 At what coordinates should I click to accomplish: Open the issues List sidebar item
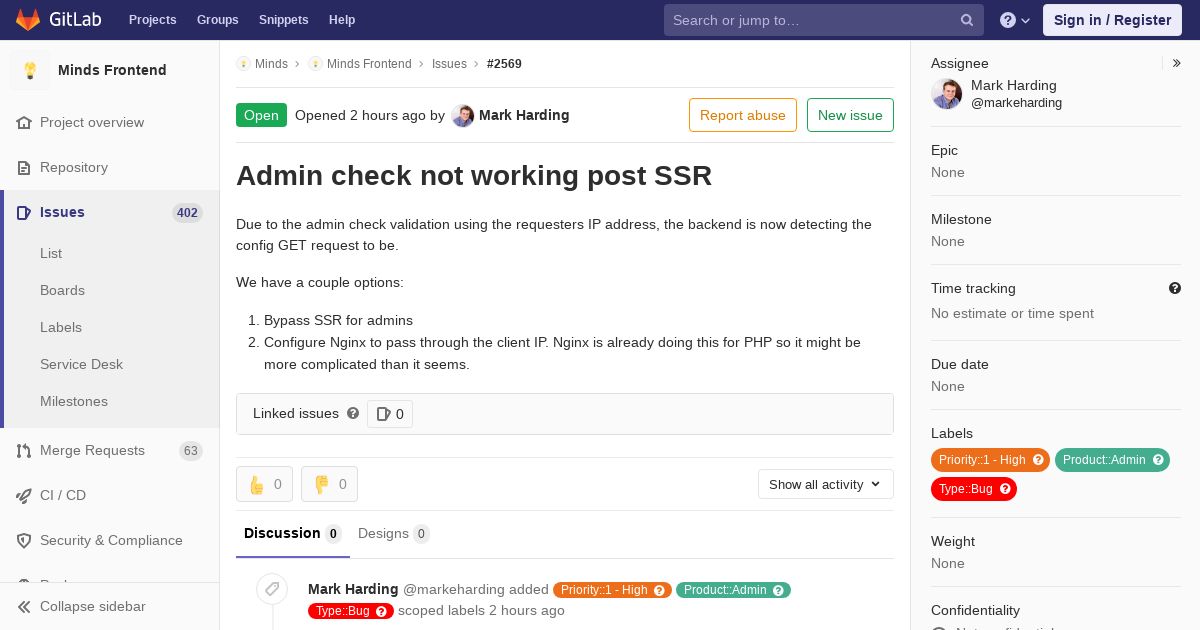click(x=51, y=253)
